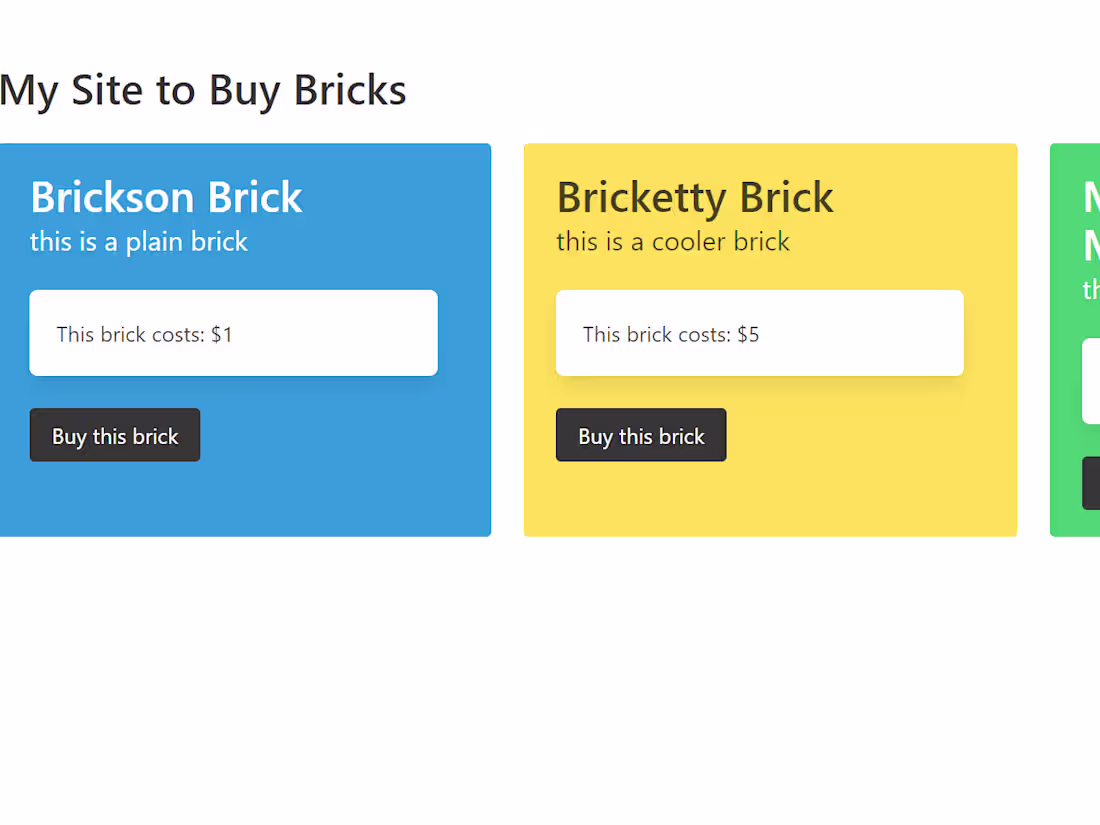Click the Bricketty Brick card title
Screen dimensions: 1100x825
[694, 197]
